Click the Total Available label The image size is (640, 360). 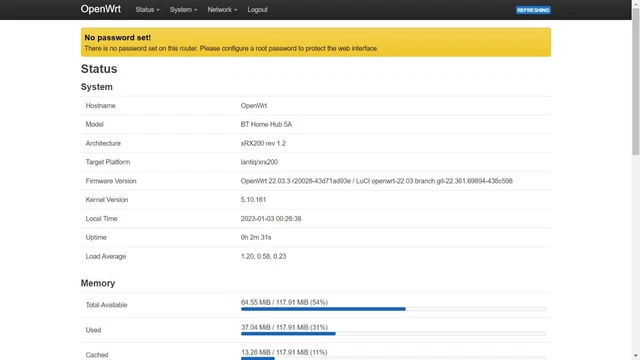(106, 305)
